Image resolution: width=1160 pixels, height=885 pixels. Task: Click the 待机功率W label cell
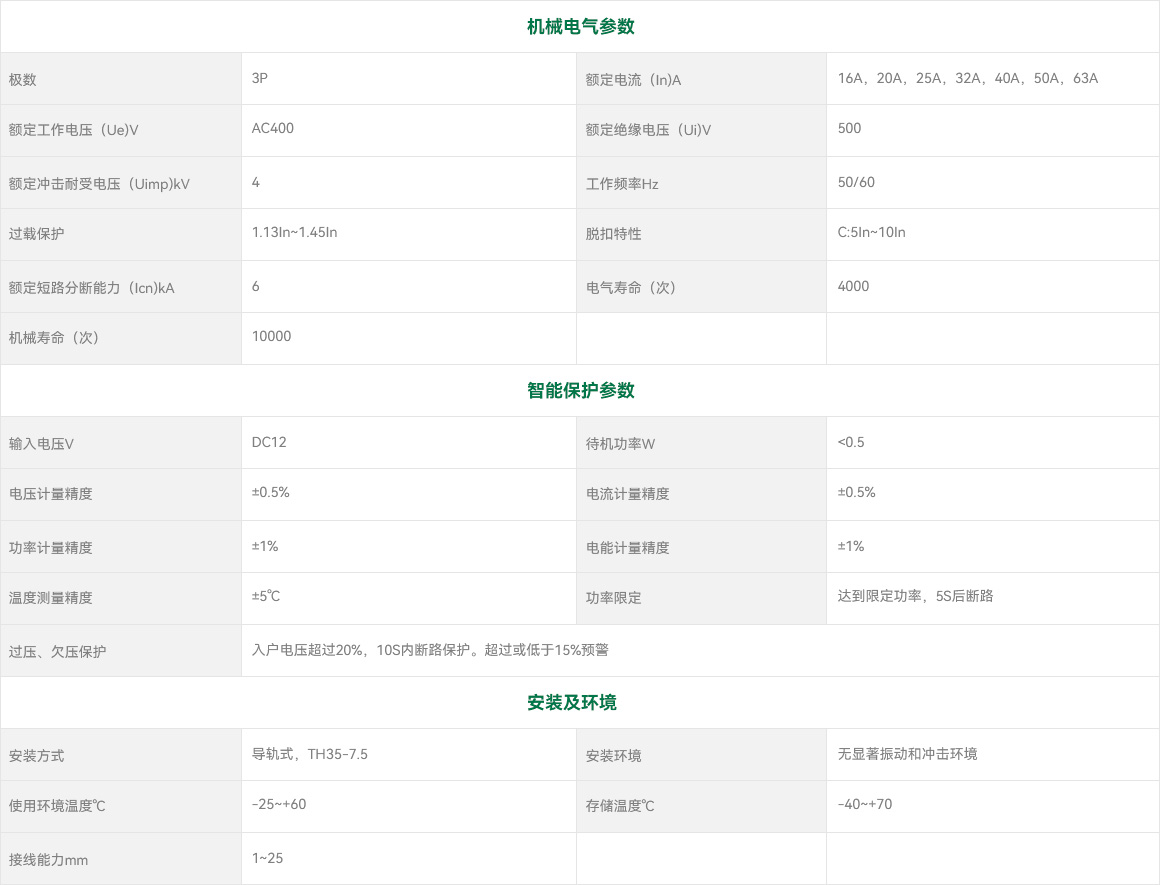point(620,444)
